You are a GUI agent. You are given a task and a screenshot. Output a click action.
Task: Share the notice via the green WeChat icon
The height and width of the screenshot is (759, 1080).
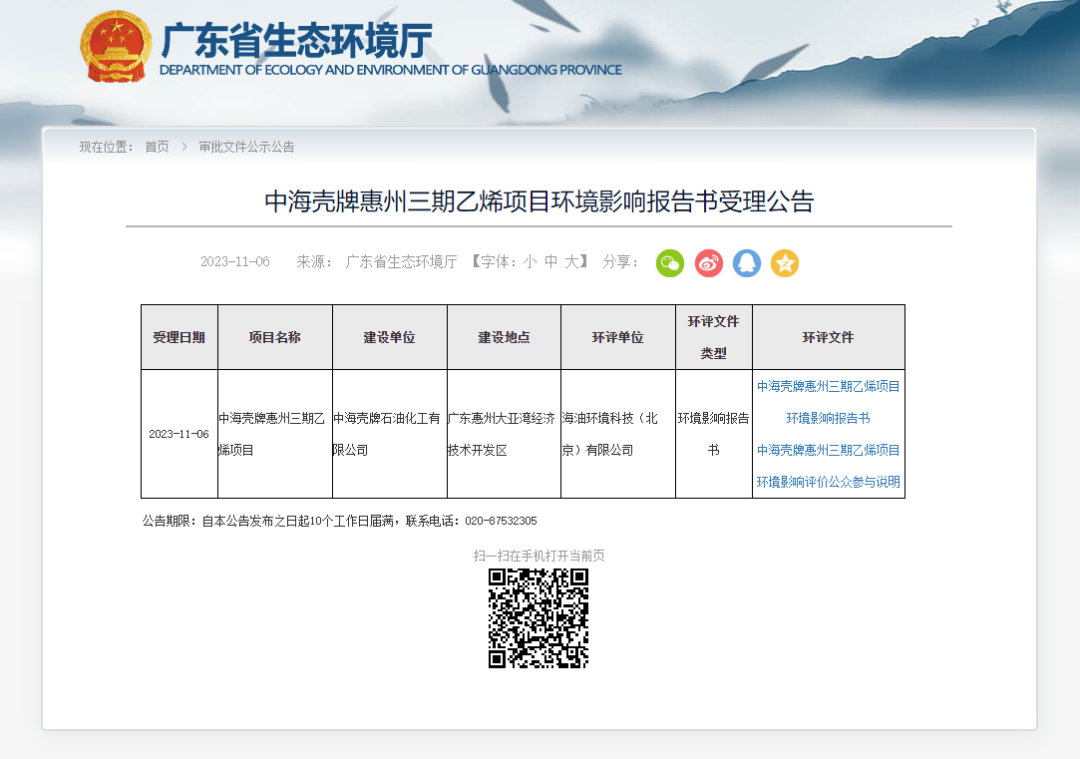[x=669, y=263]
